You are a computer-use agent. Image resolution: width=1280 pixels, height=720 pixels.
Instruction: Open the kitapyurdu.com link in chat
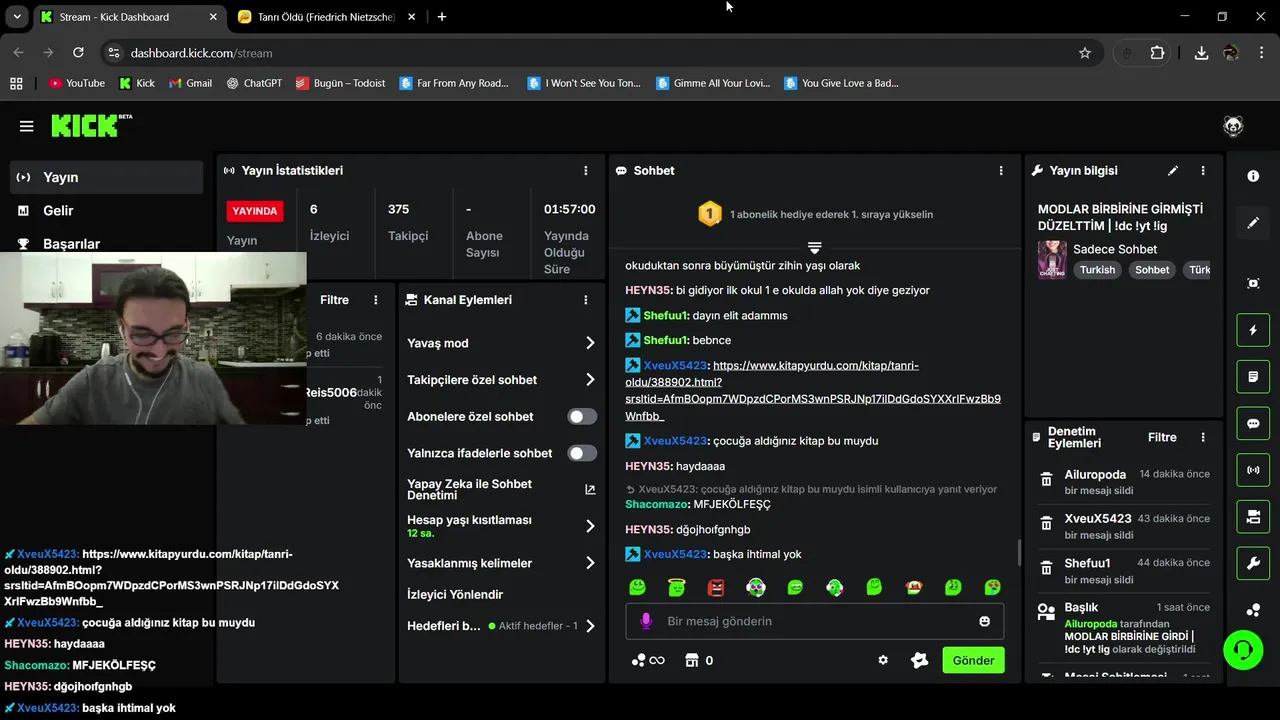click(x=813, y=390)
